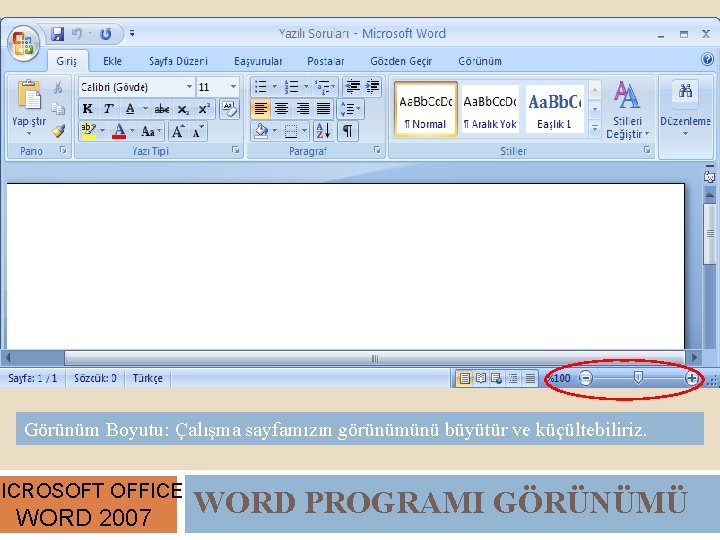Open bullet list style dropdown

(275, 86)
